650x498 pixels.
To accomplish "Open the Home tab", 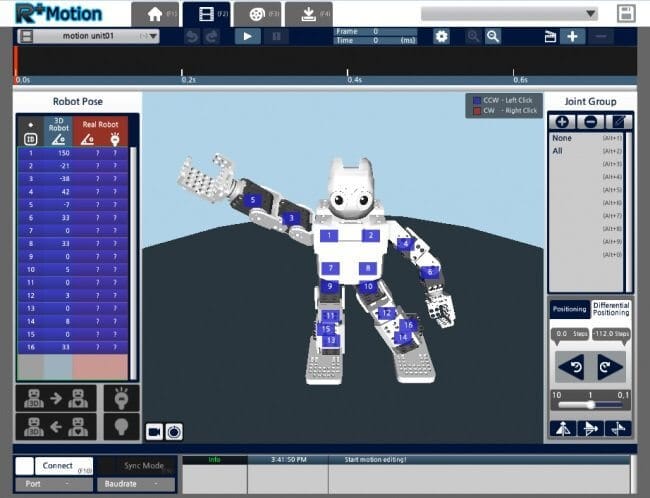I will (154, 14).
